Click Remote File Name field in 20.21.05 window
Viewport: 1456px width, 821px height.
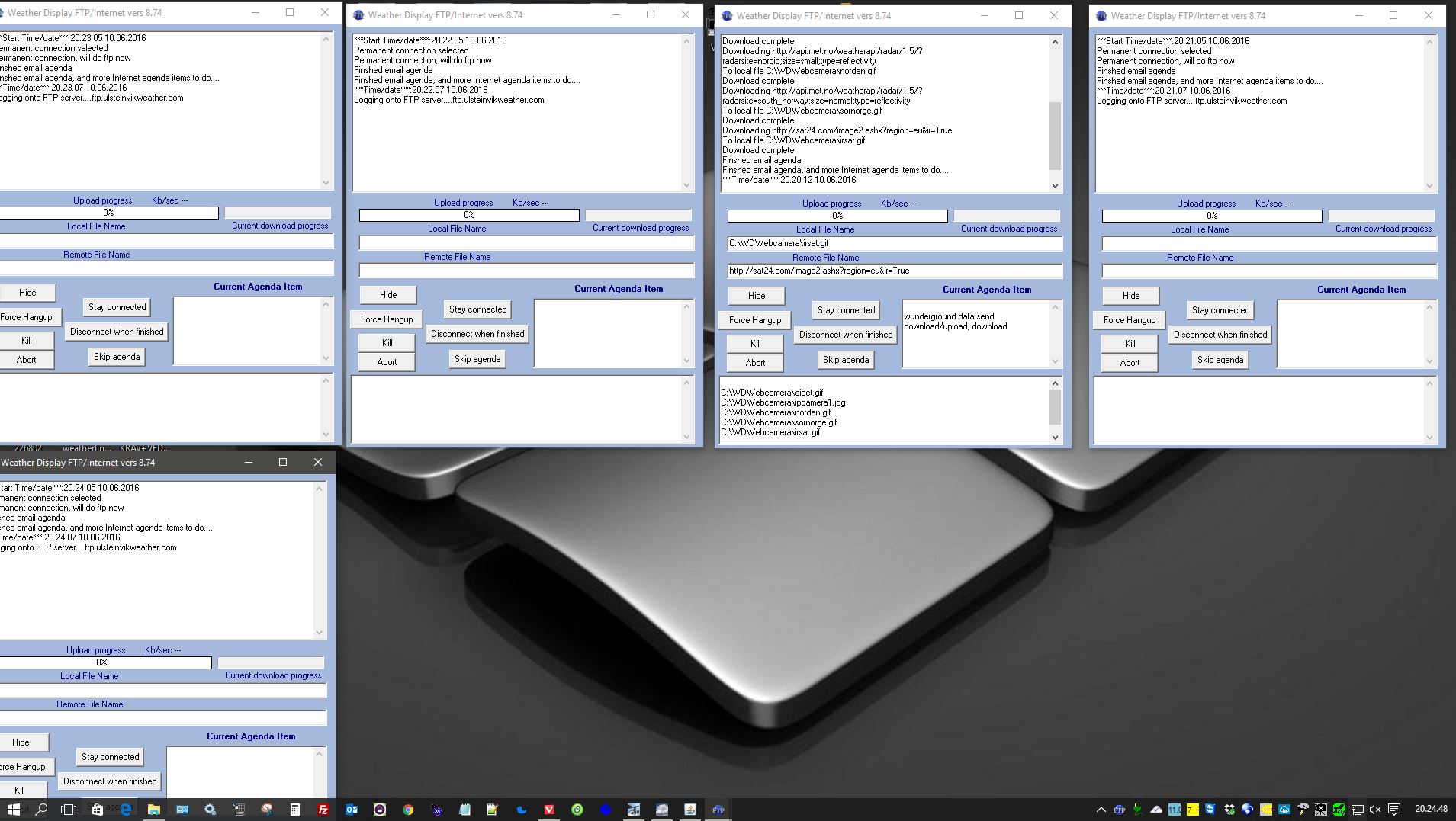click(1269, 271)
